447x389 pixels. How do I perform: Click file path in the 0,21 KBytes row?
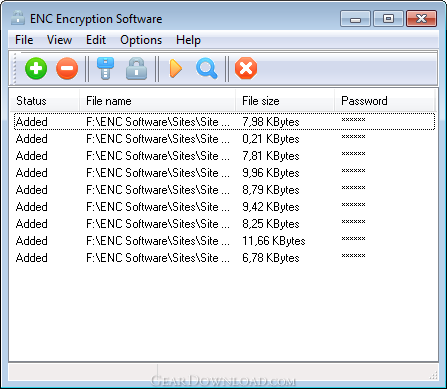point(158,139)
